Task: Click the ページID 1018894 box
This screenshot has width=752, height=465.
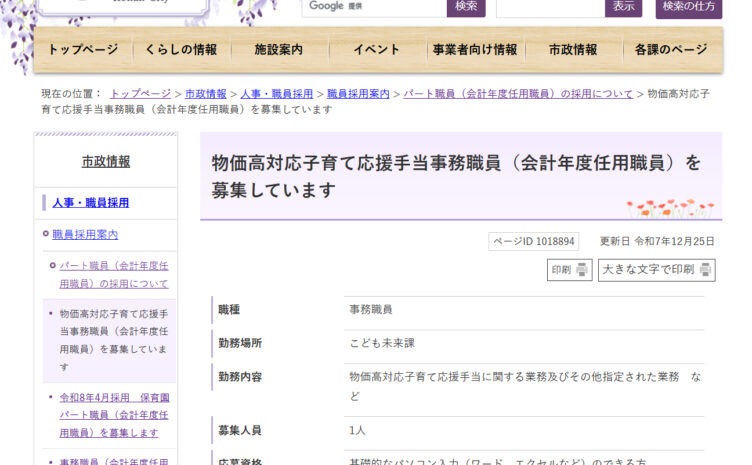Action: click(533, 242)
